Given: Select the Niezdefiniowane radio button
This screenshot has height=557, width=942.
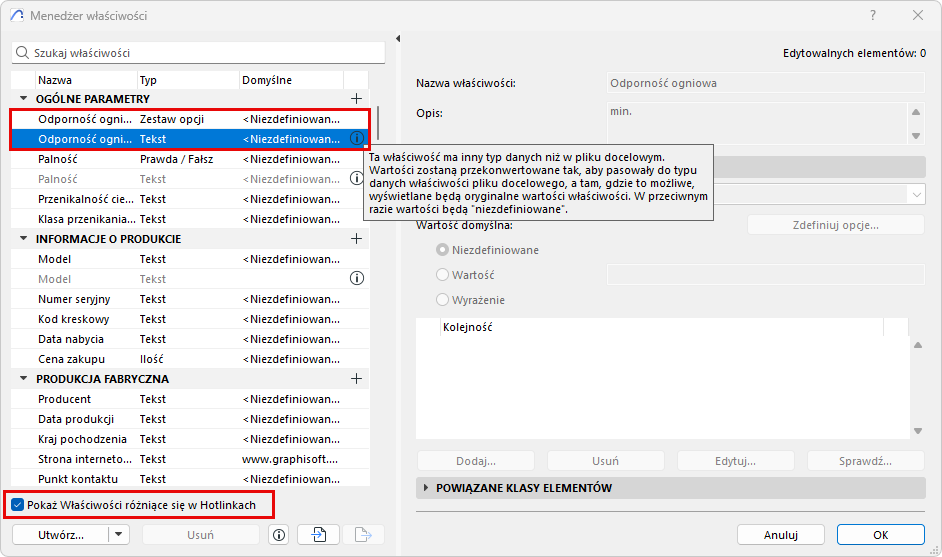Looking at the screenshot, I should point(442,249).
